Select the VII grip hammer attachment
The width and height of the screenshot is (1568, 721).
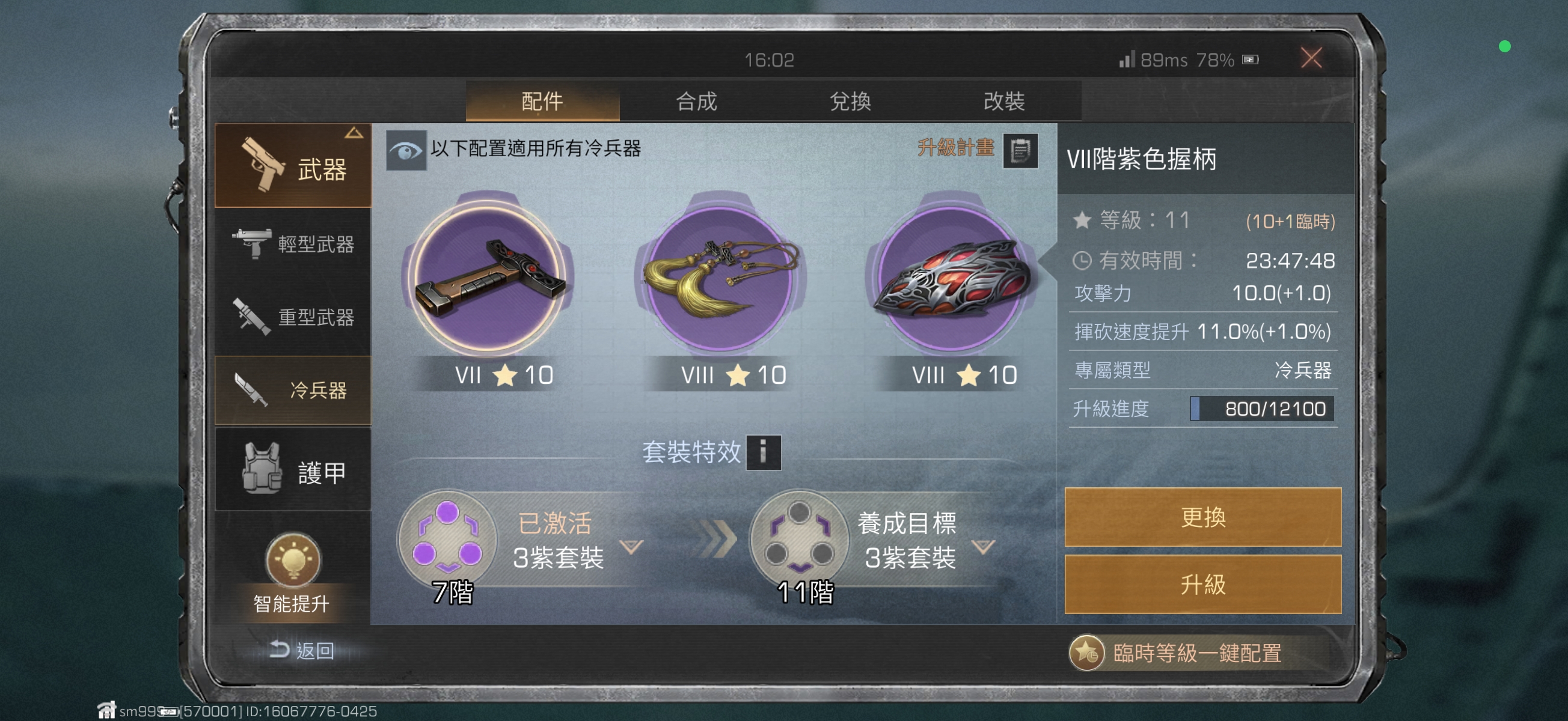[x=488, y=277]
